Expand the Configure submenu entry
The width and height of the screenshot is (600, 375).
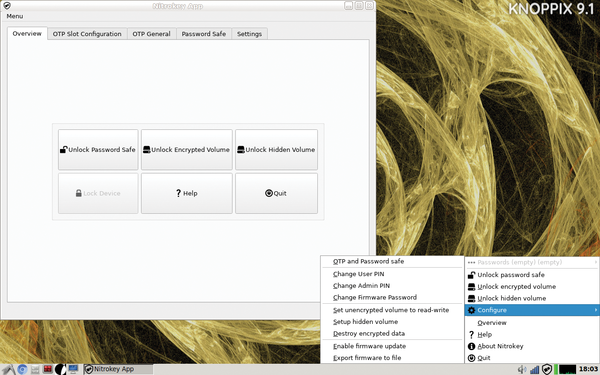[x=532, y=310]
